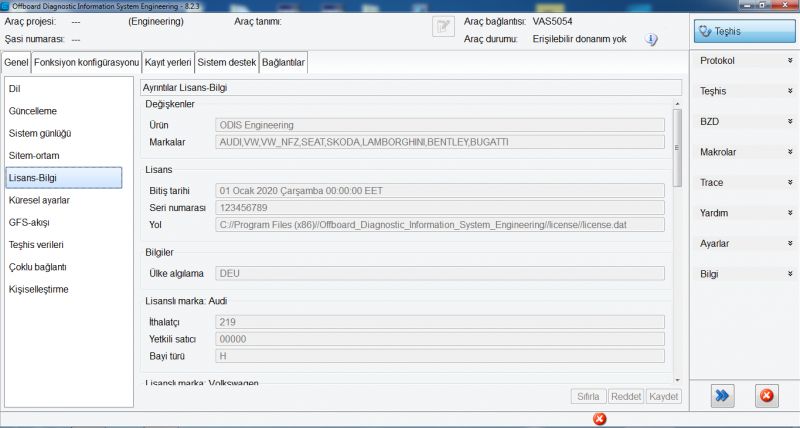
Task: Click the red cancel icon in right panel
Action: point(766,396)
